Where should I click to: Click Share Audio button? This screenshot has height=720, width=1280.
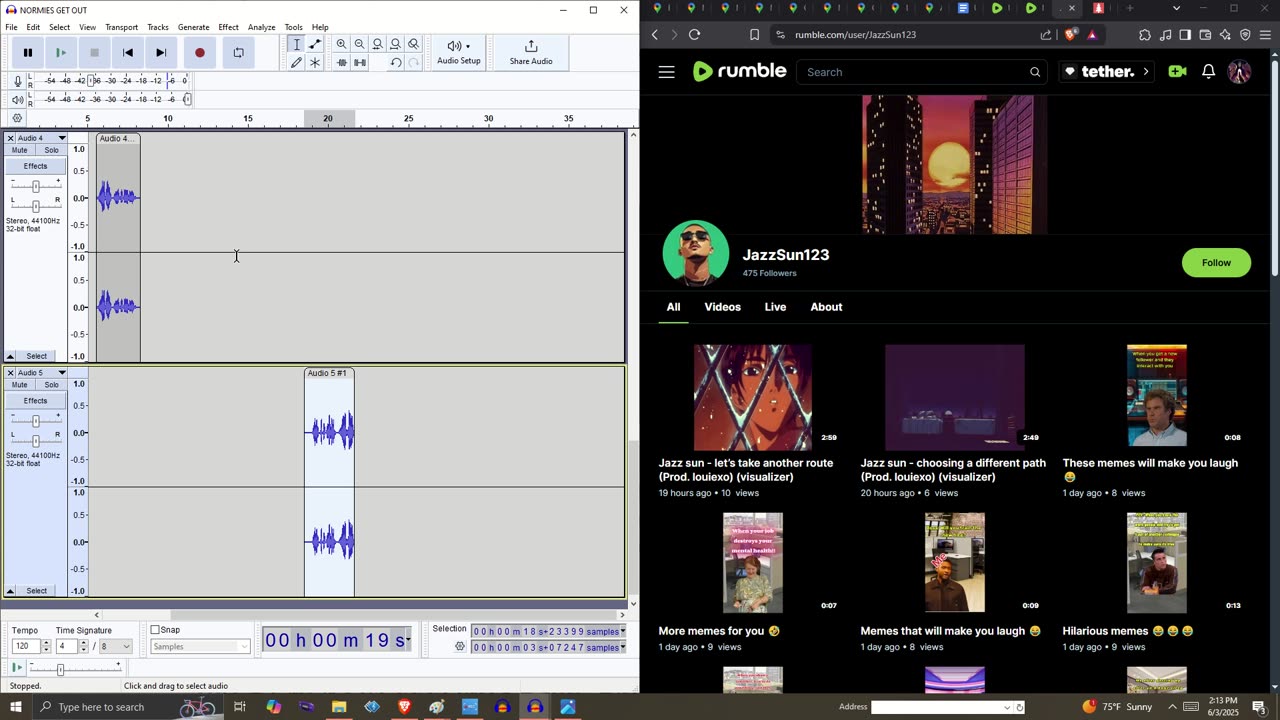coord(531,52)
